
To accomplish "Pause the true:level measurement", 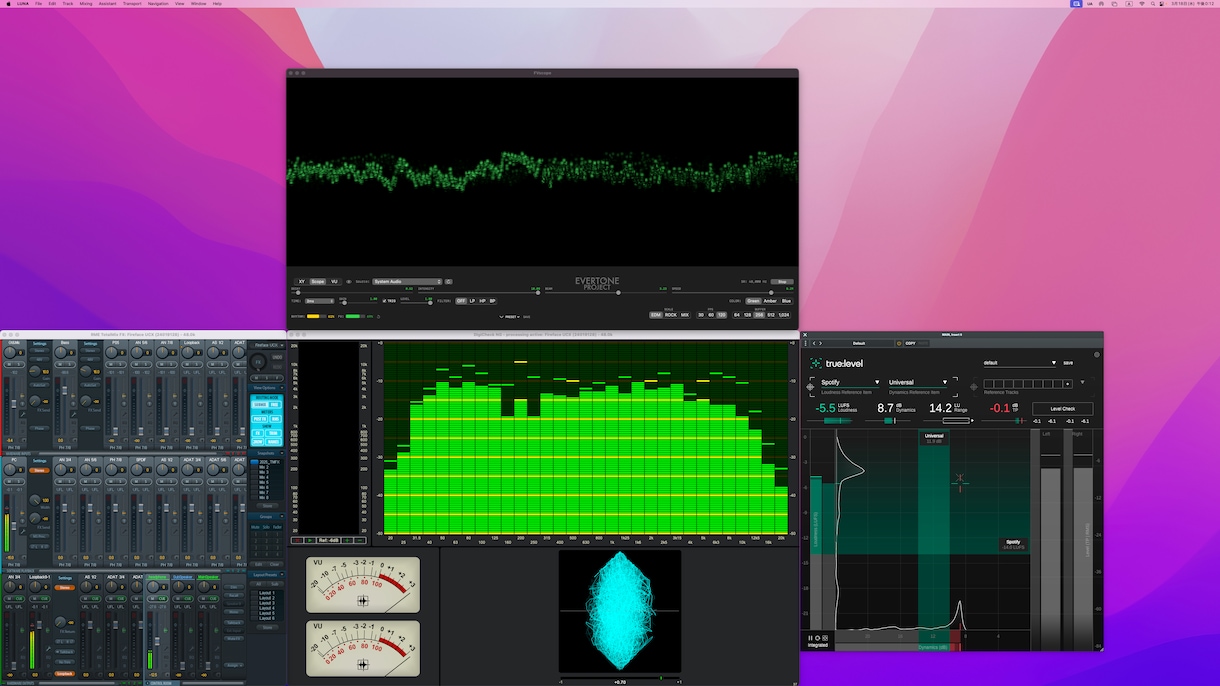I will click(x=811, y=637).
